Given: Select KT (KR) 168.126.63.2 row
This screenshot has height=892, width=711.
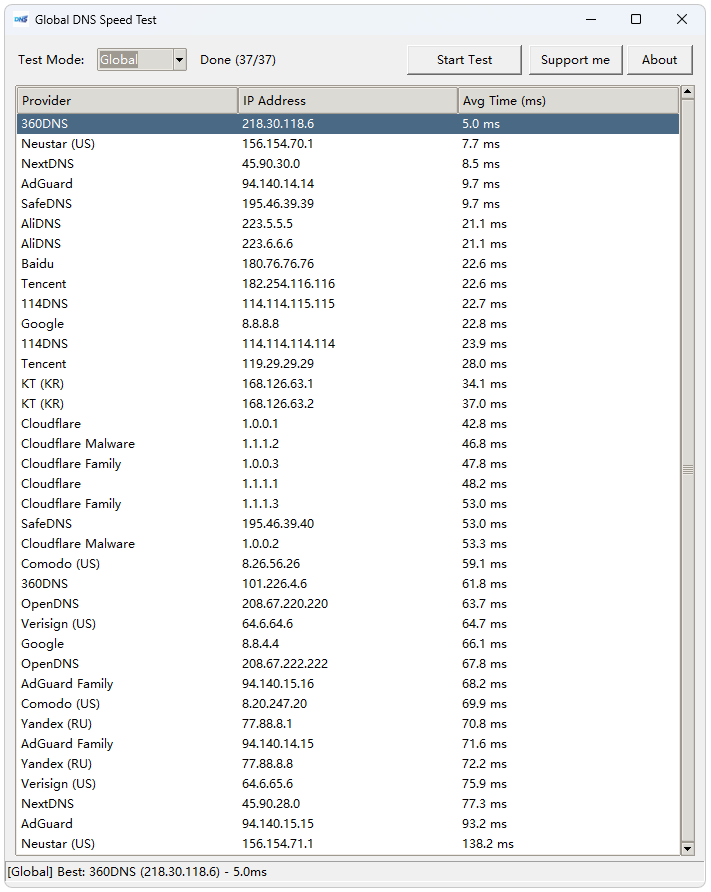Looking at the screenshot, I should [x=348, y=403].
